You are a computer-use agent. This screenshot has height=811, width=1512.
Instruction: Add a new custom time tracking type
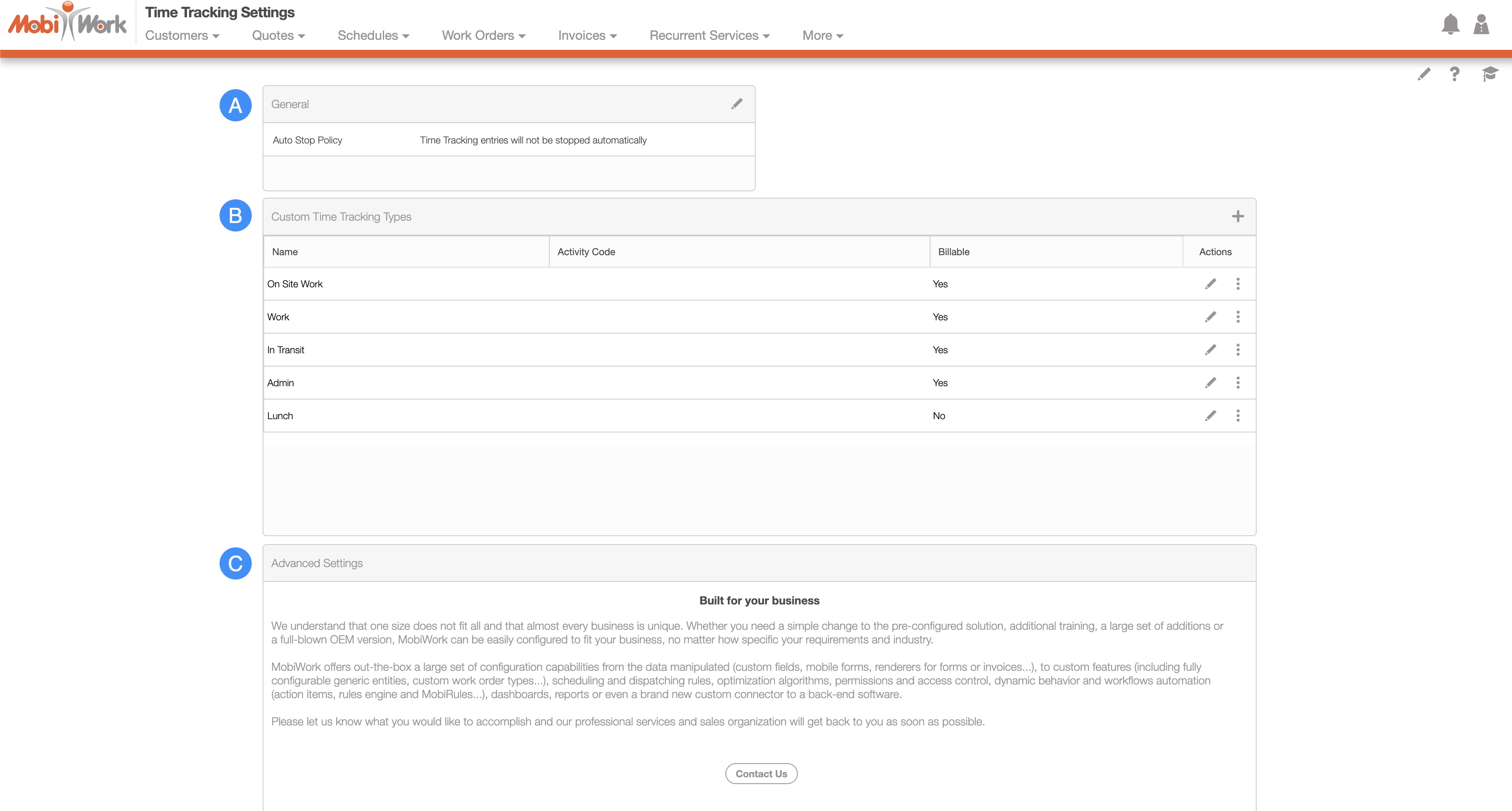click(1237, 216)
